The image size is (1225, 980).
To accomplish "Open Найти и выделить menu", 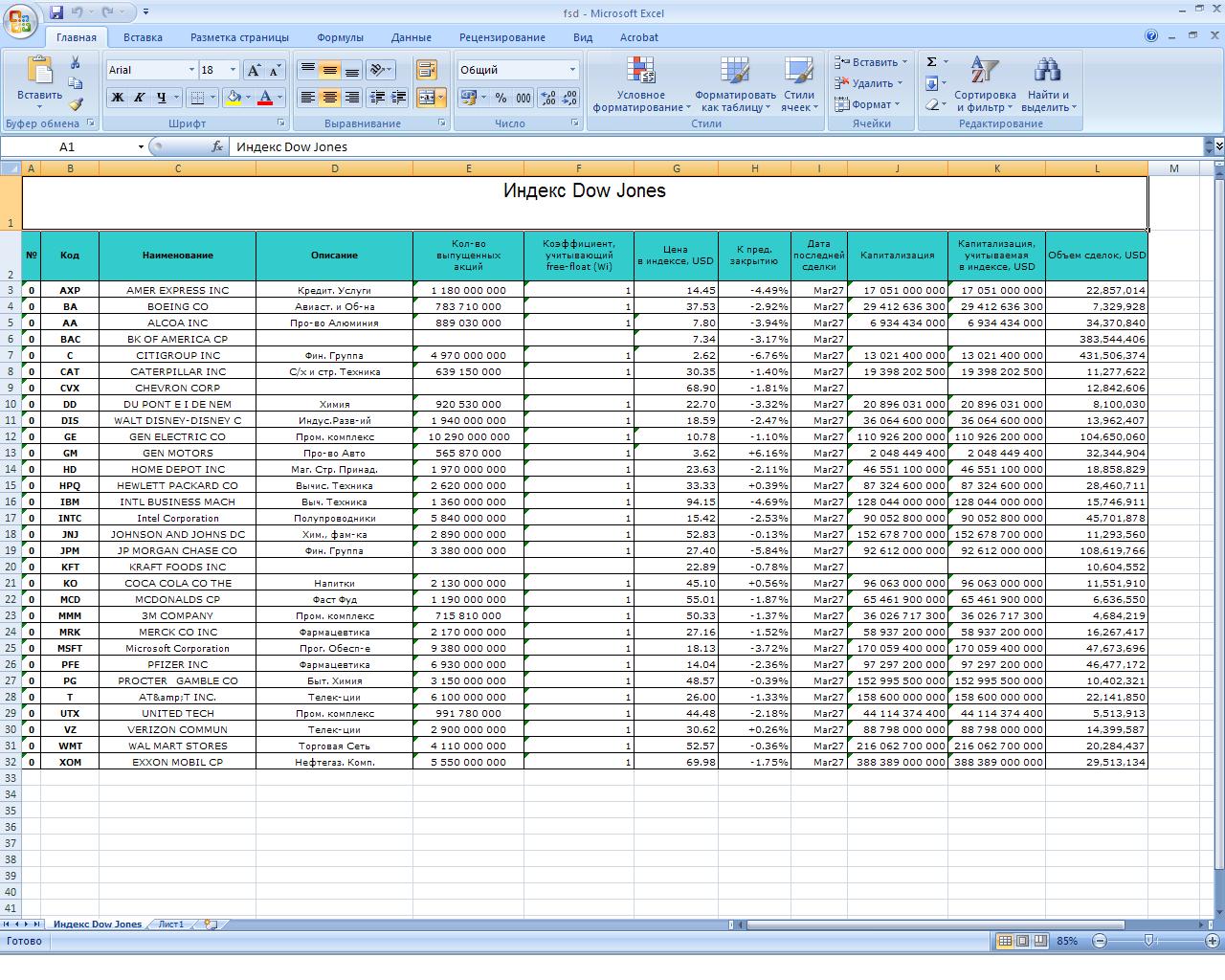I will click(x=1049, y=84).
